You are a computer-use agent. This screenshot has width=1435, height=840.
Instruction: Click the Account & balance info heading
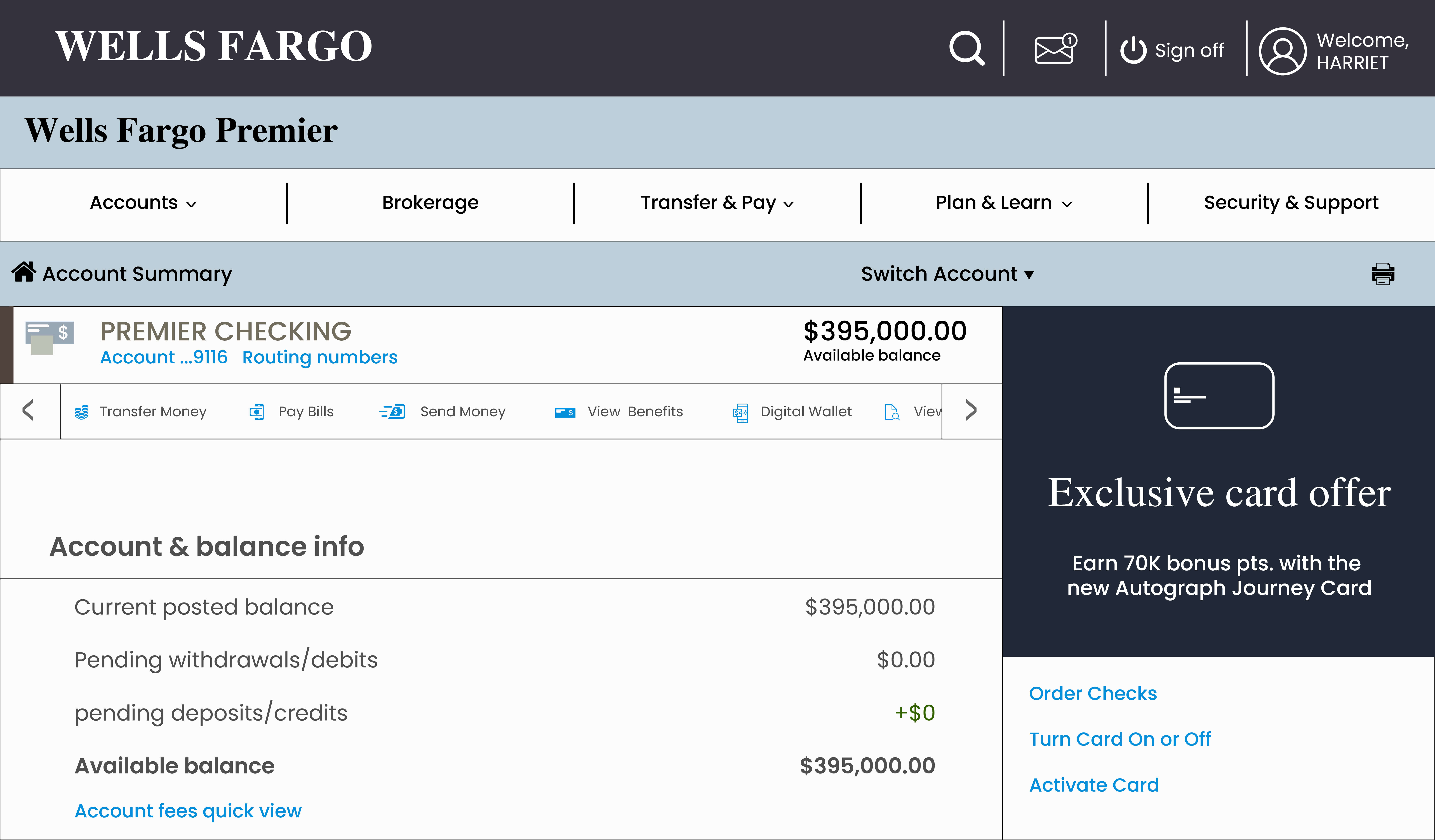(x=207, y=547)
